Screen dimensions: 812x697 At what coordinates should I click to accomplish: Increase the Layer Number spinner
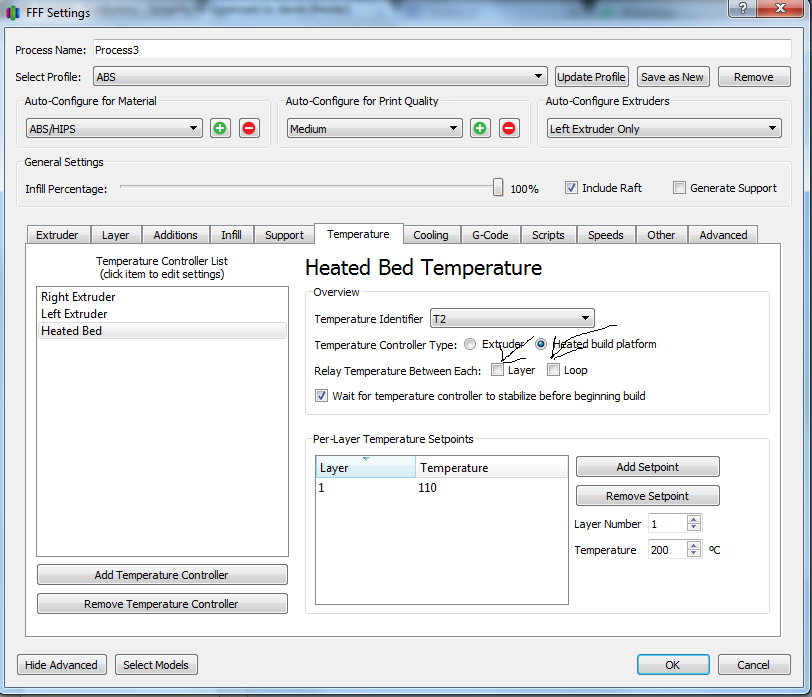[693, 519]
